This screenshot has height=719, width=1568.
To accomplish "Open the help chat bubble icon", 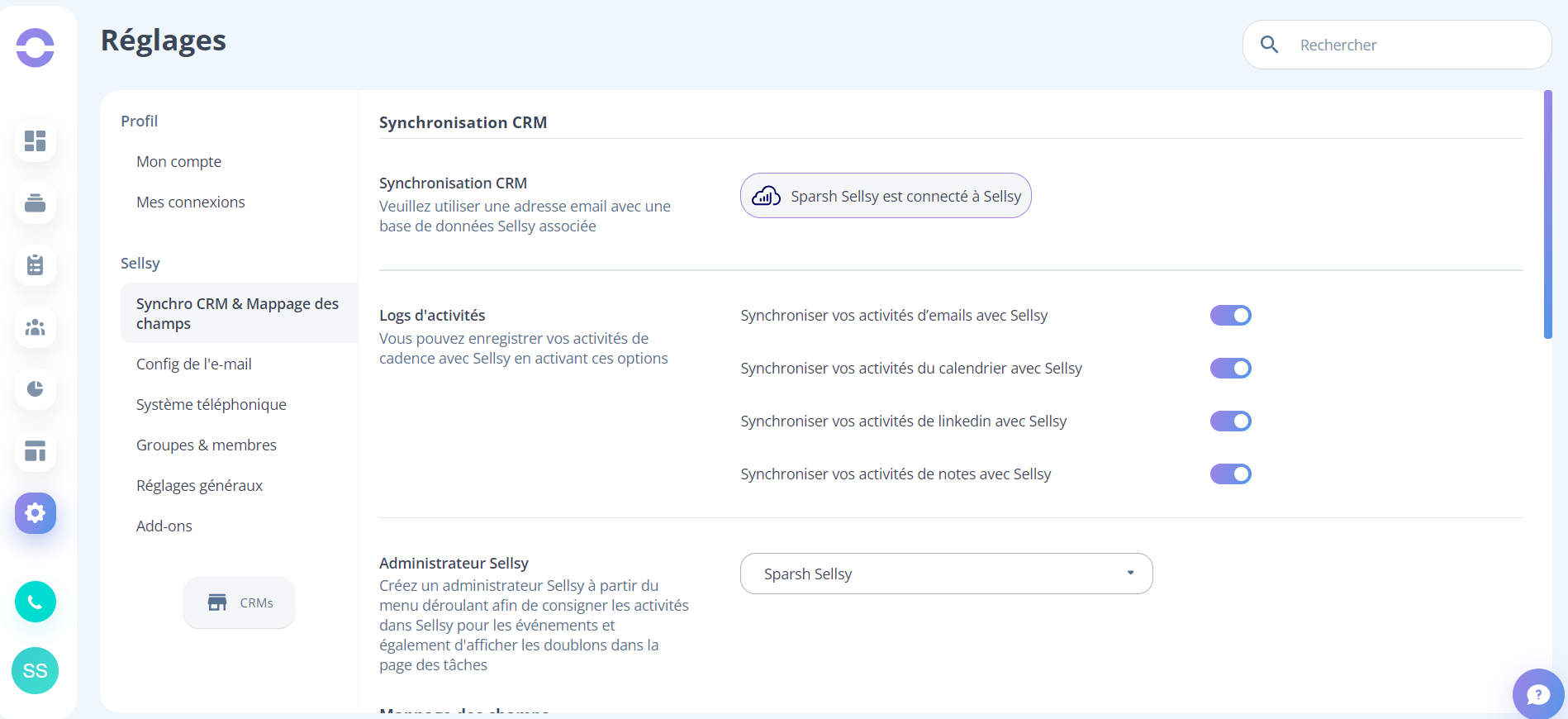I will (1537, 694).
